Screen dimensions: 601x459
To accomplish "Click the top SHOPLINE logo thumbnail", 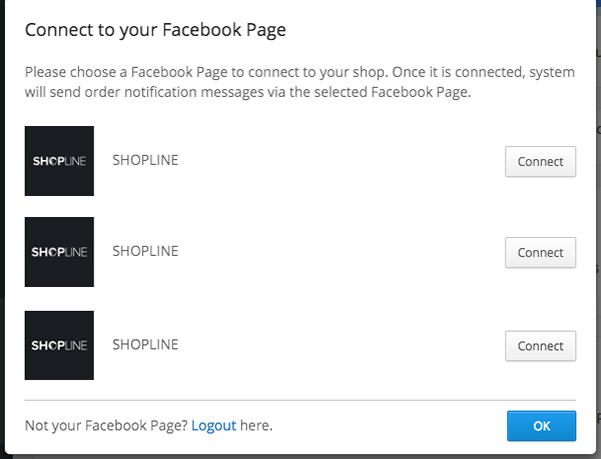I will point(59,161).
